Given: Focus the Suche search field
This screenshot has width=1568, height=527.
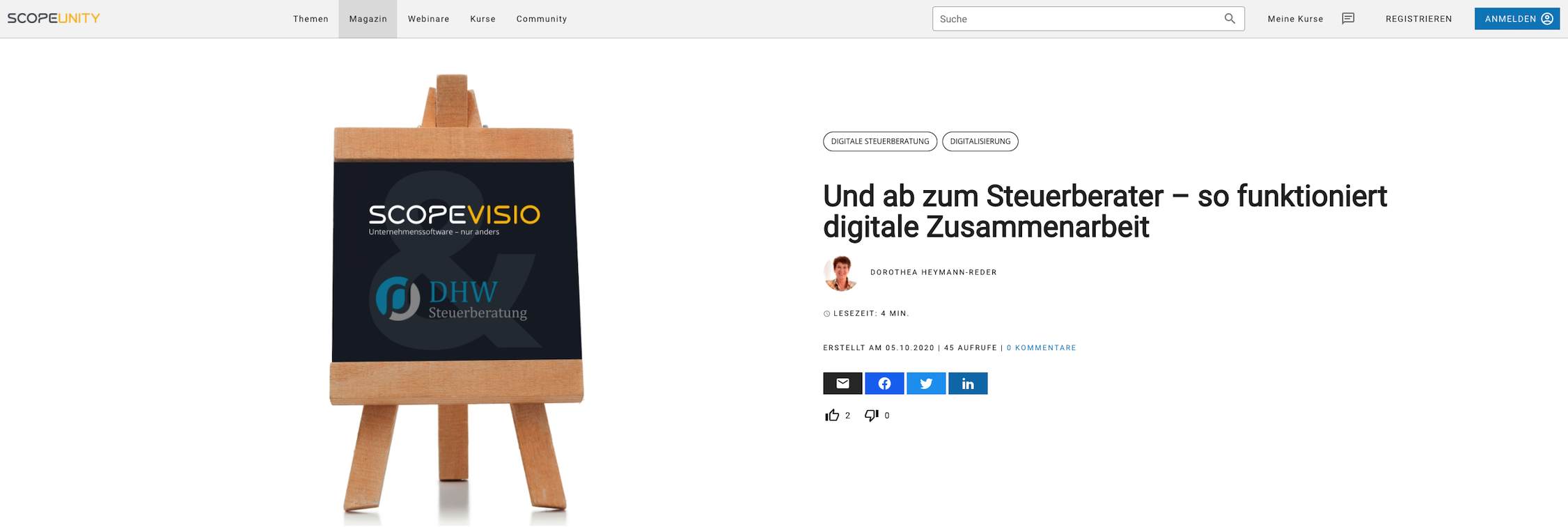Looking at the screenshot, I should pos(1078,19).
